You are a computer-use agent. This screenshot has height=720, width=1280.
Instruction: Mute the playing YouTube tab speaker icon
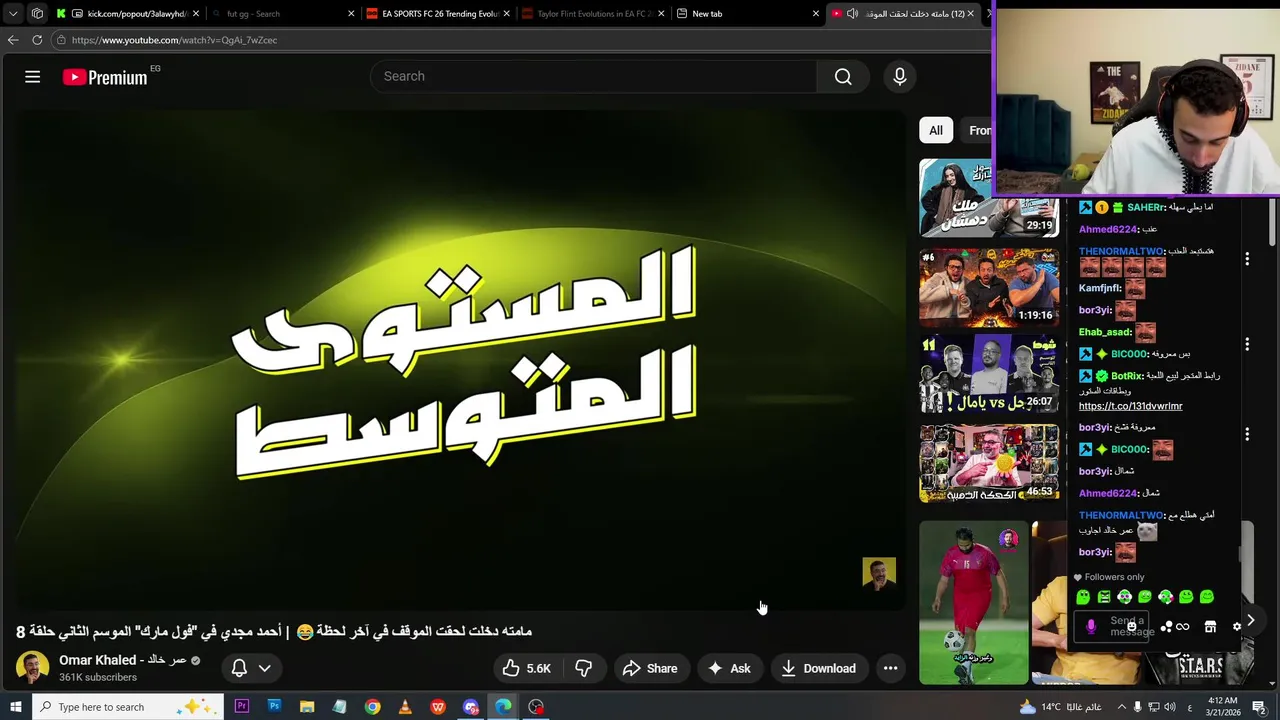pos(852,14)
